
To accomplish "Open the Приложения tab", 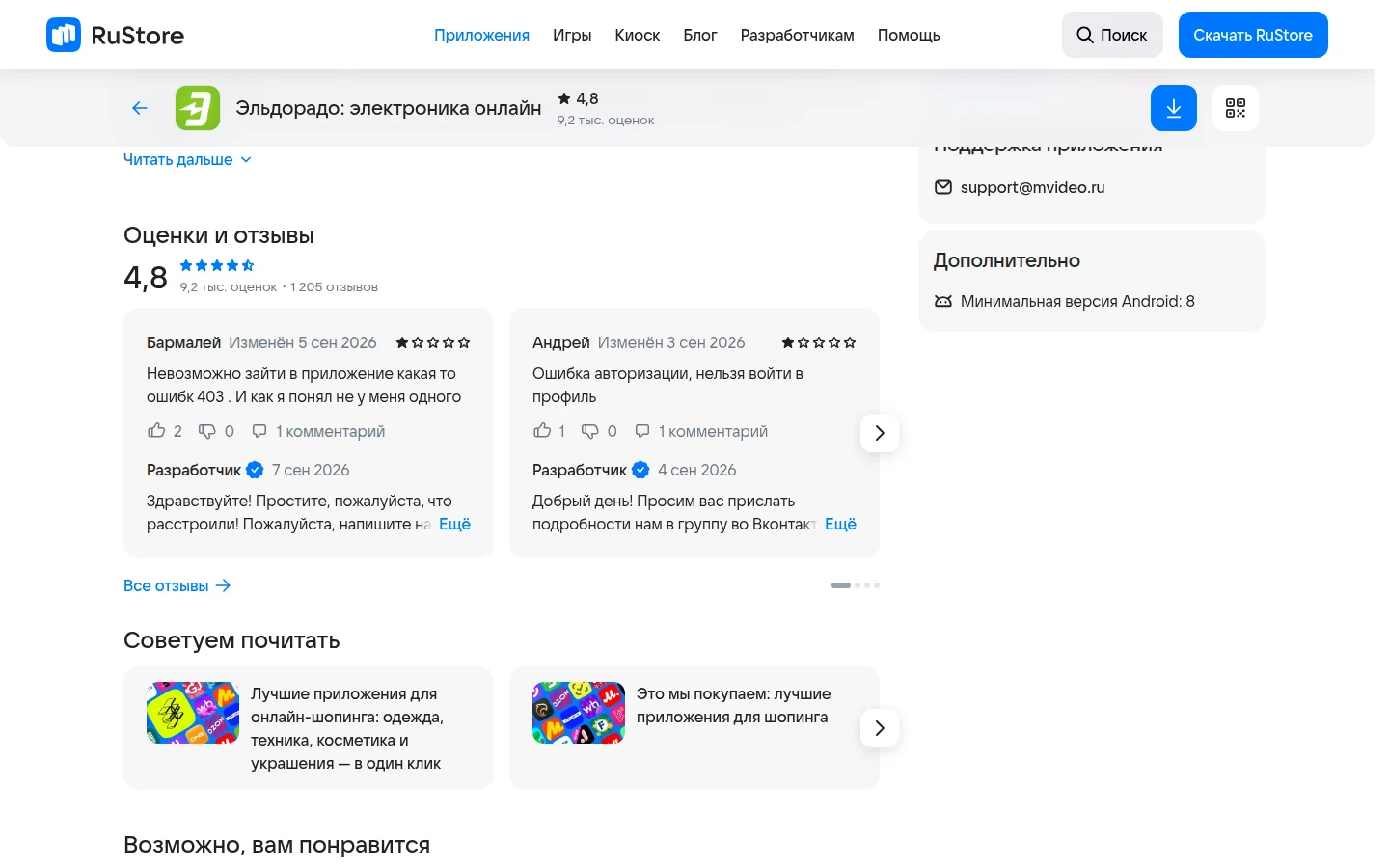I will pyautogui.click(x=481, y=35).
